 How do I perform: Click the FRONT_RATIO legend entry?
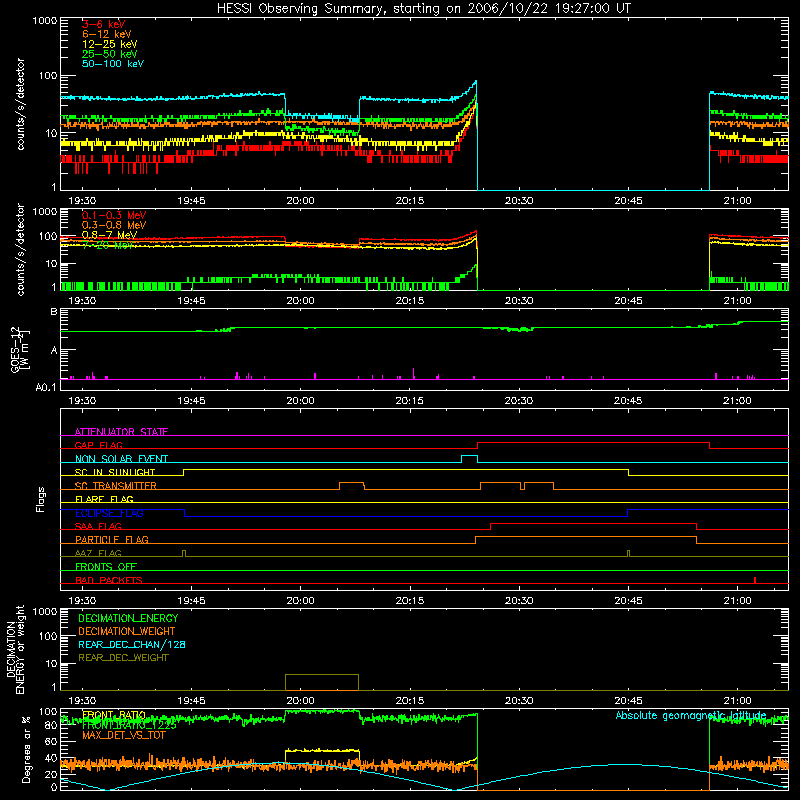click(x=114, y=715)
